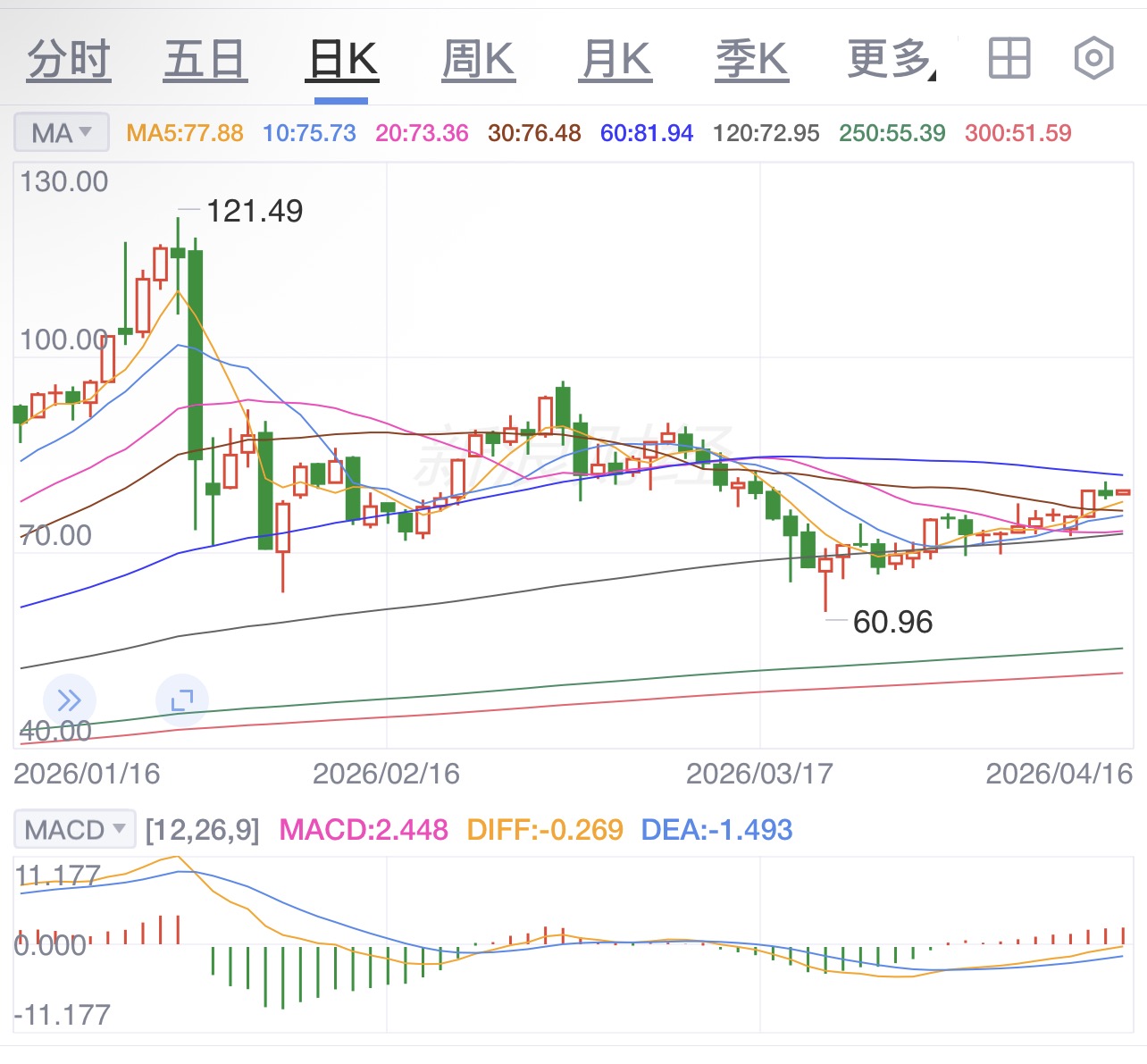1147x1064 pixels.
Task: Expand the MA indicator dropdown
Action: tap(62, 133)
